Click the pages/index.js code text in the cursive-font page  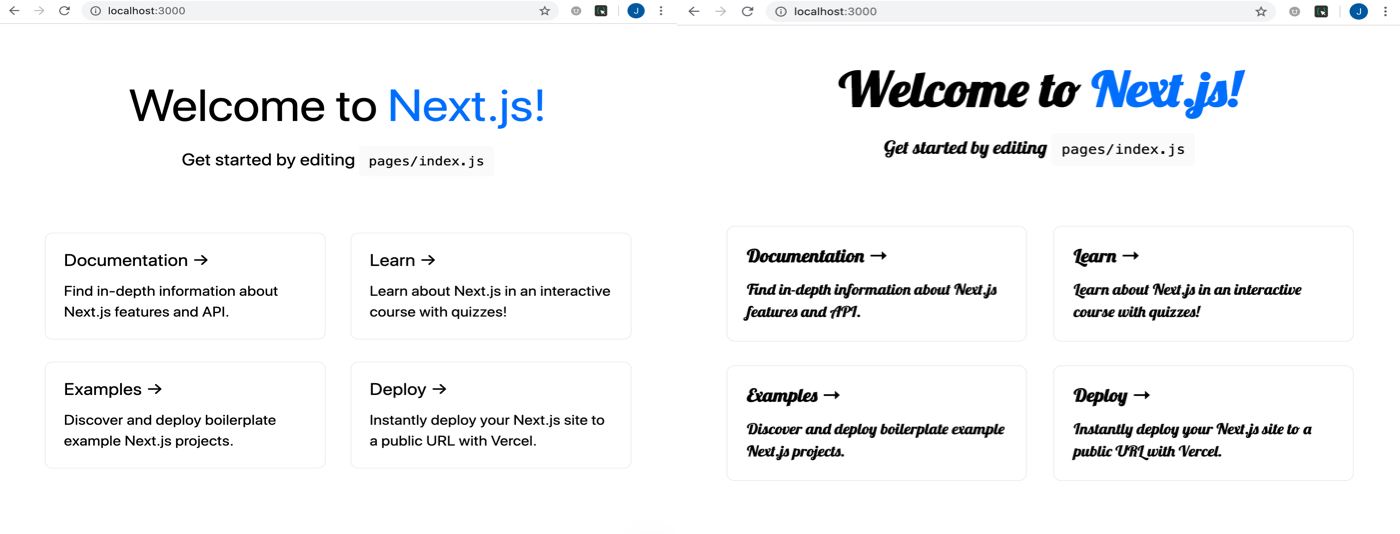1123,149
